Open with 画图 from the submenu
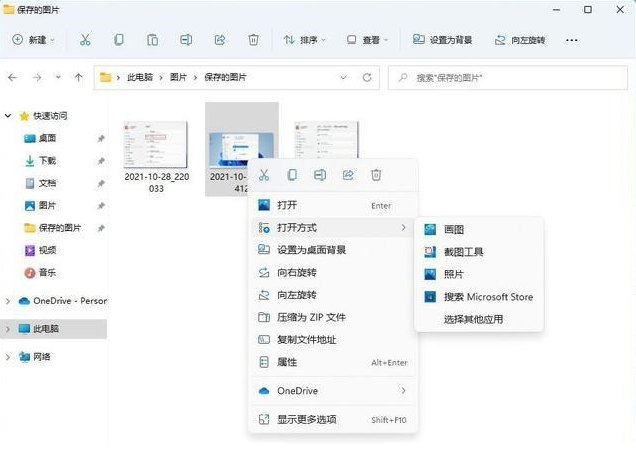Screen dimensions: 636x451 (479, 230)
